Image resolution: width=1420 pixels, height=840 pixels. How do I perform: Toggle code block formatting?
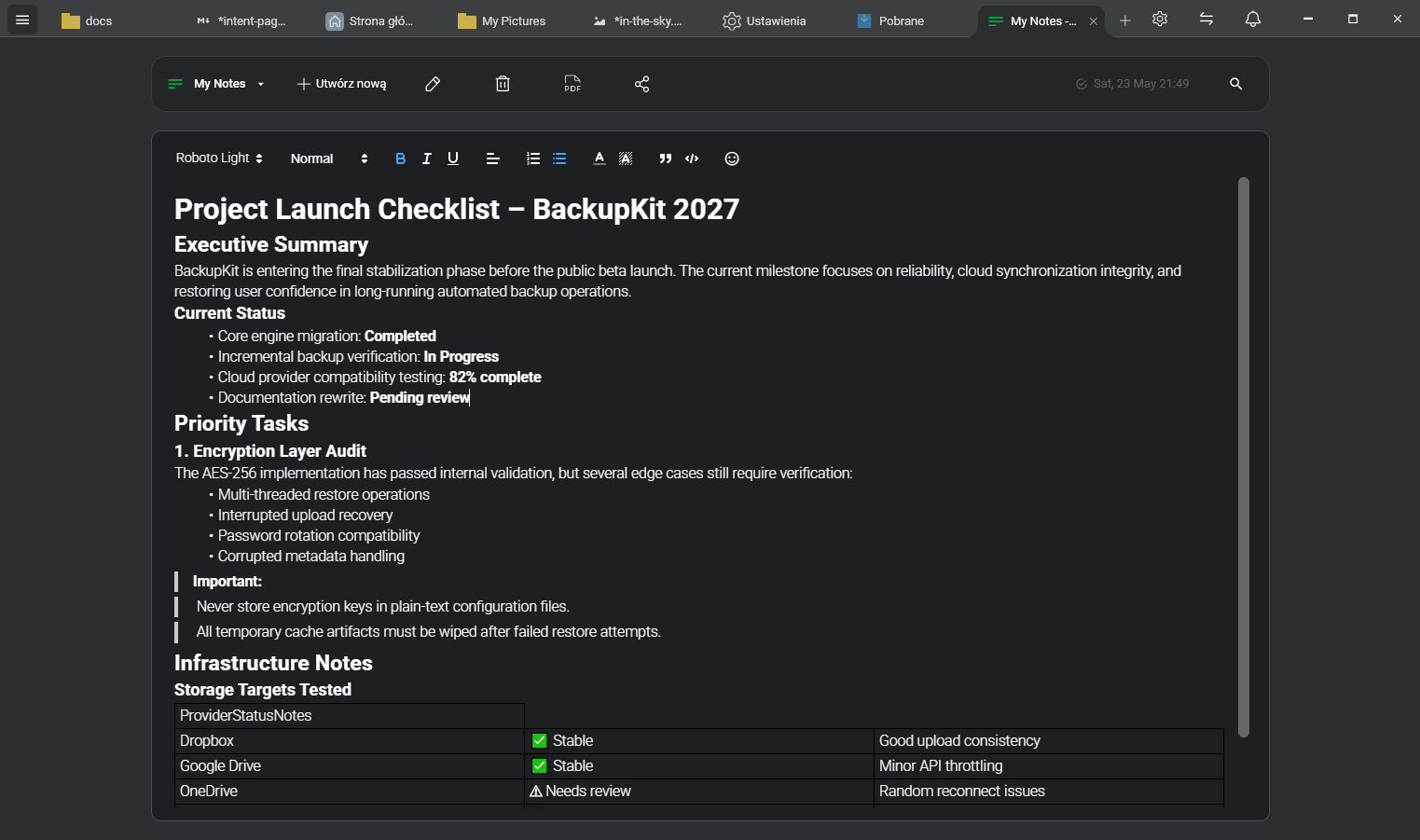[692, 158]
